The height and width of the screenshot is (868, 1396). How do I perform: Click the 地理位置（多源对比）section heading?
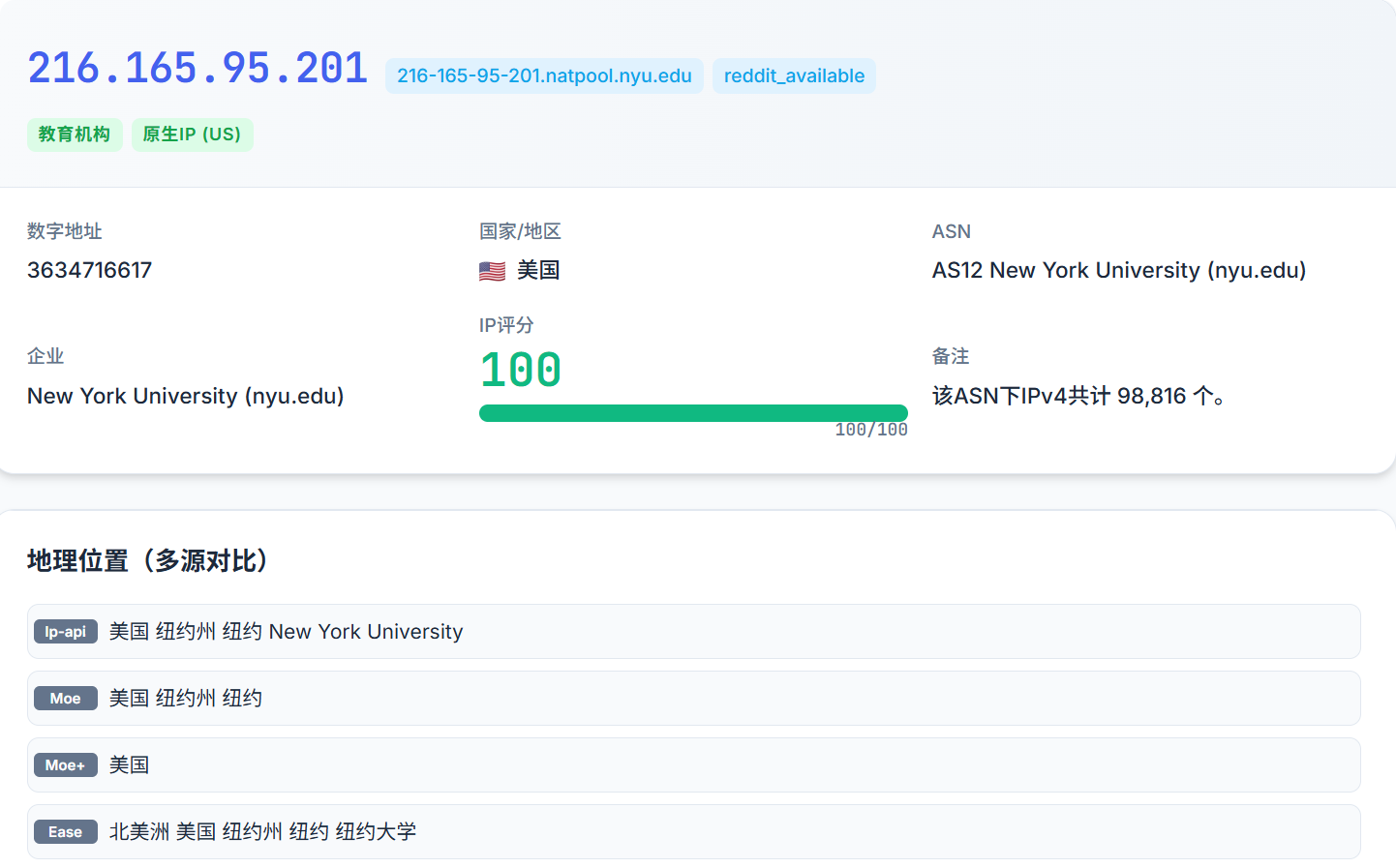[x=147, y=561]
